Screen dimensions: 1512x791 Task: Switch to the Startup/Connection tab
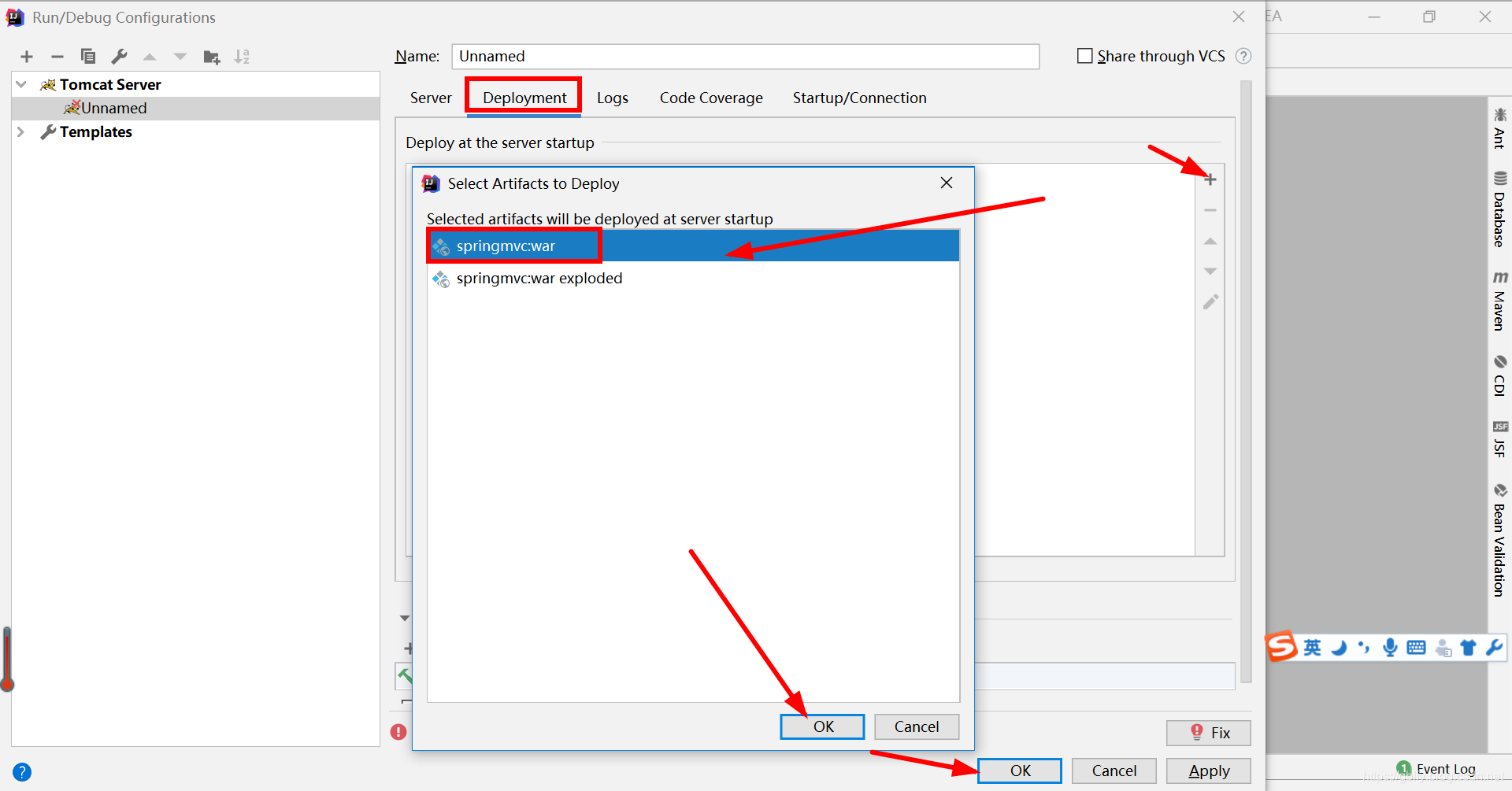[859, 98]
